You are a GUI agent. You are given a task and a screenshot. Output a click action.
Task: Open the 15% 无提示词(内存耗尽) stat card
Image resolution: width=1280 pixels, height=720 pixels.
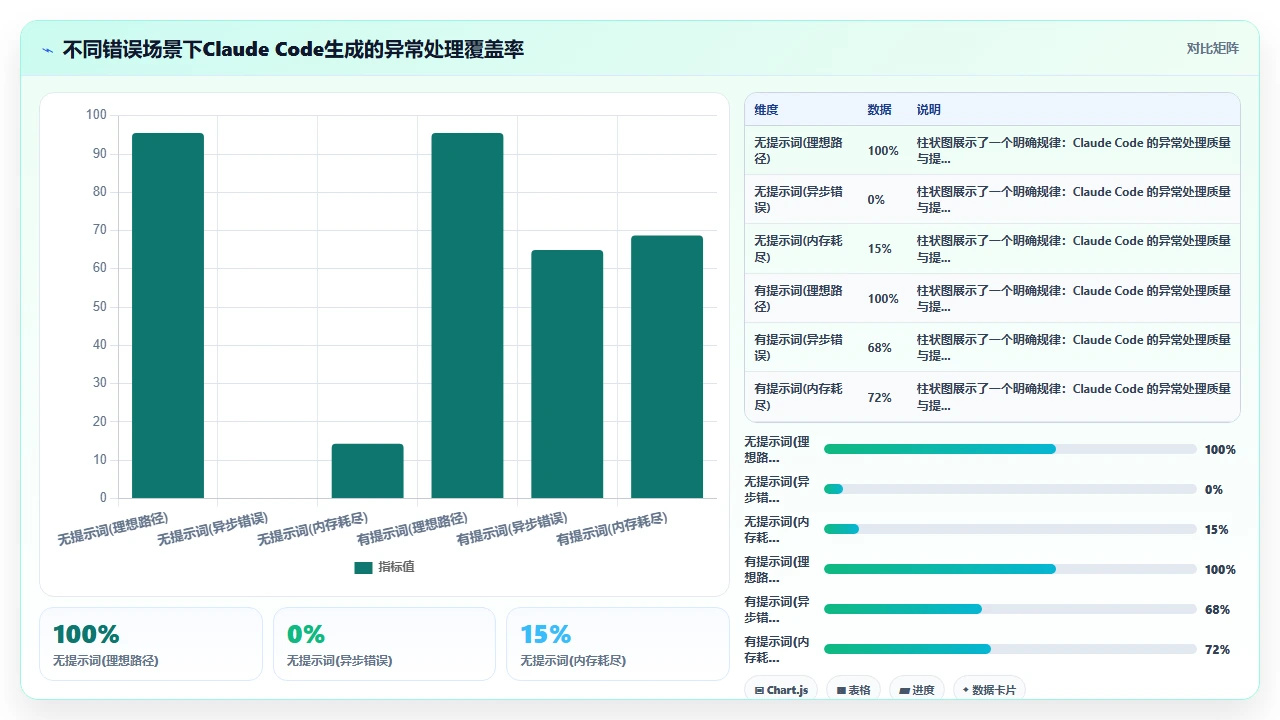pyautogui.click(x=618, y=644)
